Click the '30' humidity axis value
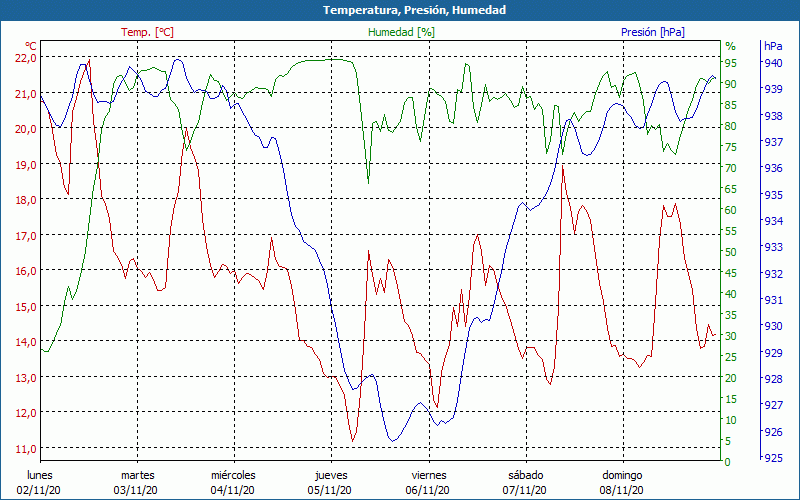This screenshot has height=500, width=800. coord(731,336)
